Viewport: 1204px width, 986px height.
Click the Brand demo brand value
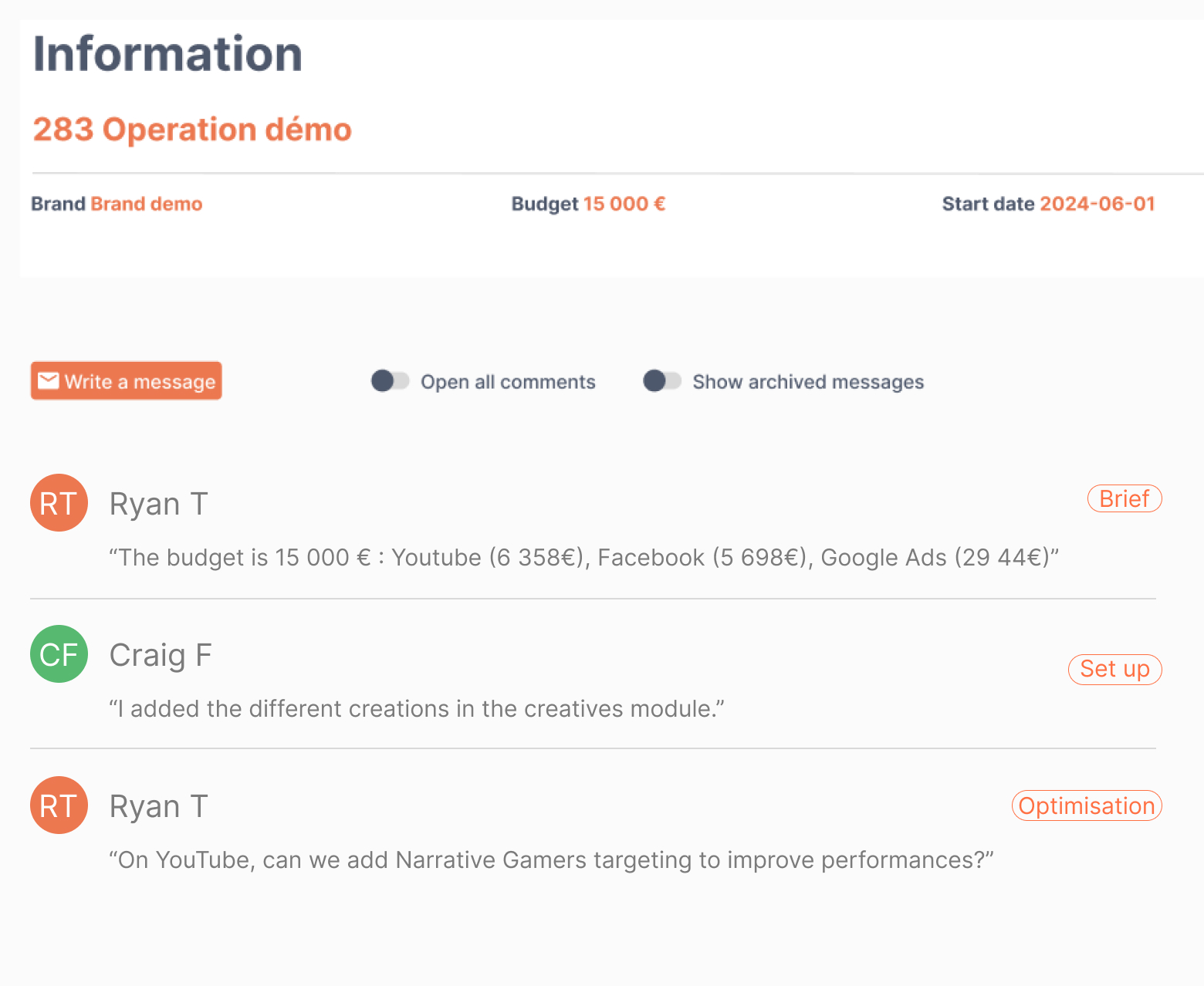pyautogui.click(x=147, y=204)
